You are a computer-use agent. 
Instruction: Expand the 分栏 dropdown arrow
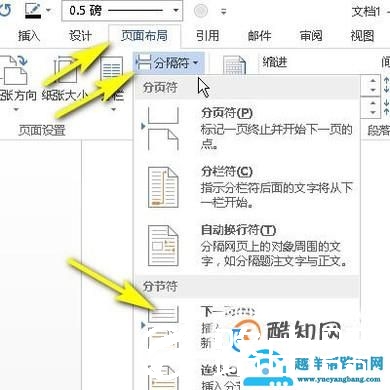click(114, 109)
